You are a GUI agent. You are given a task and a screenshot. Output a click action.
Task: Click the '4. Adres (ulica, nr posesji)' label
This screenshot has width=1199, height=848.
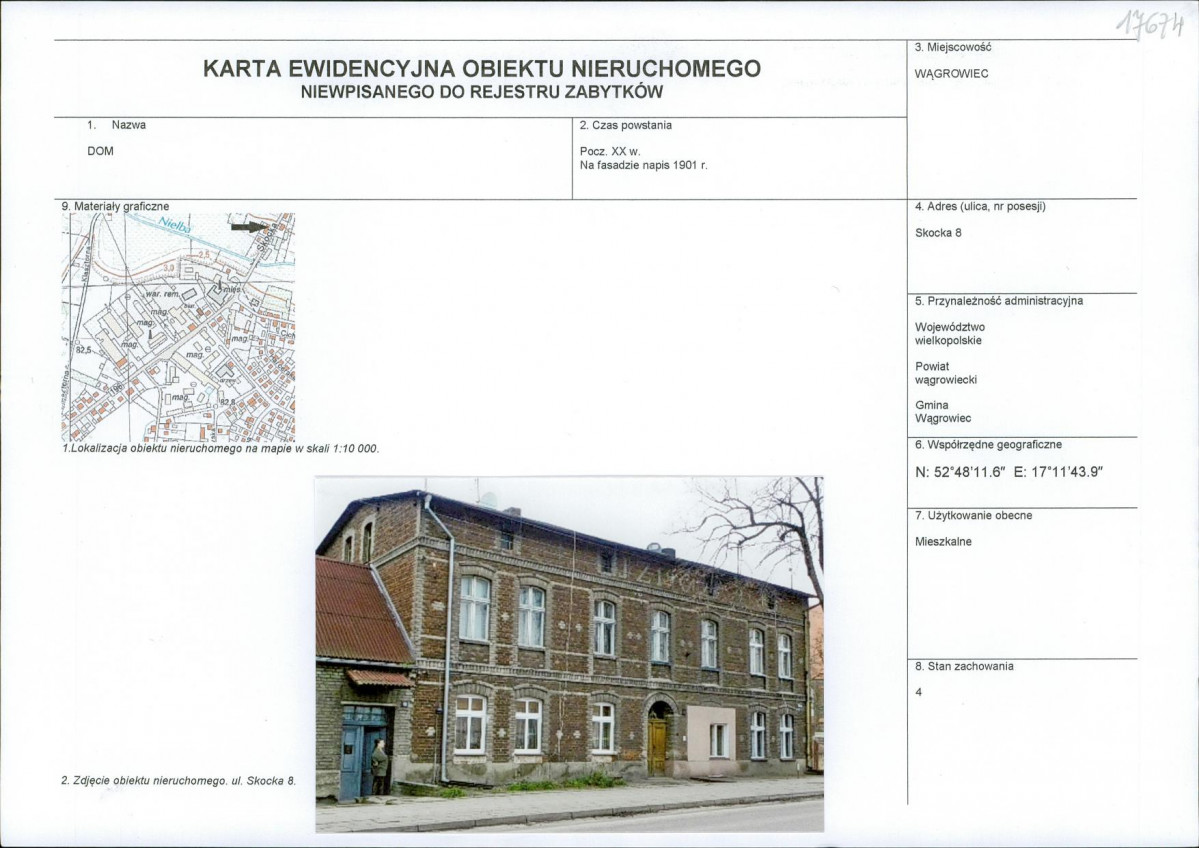[980, 206]
